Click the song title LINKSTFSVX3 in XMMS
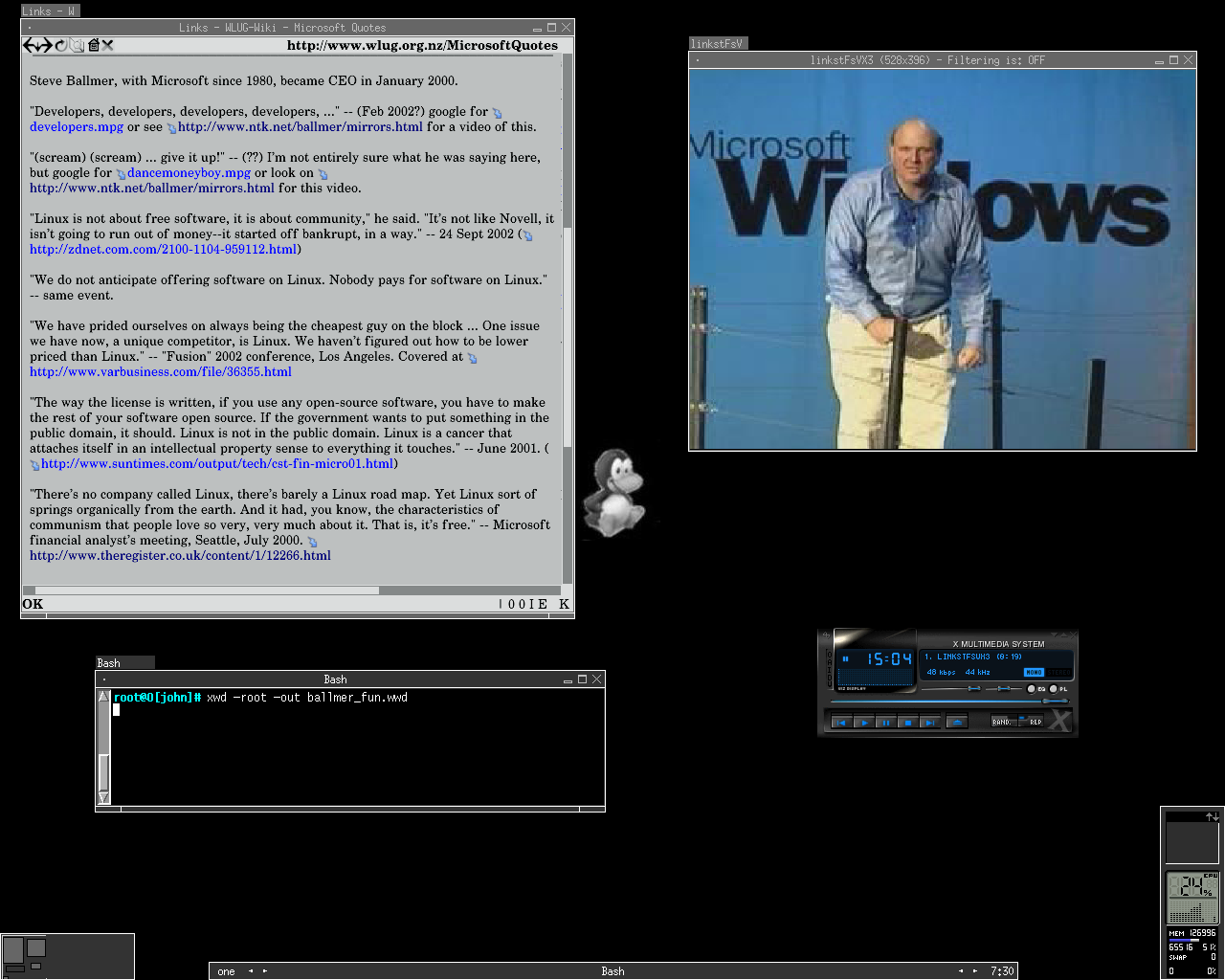 click(x=973, y=657)
